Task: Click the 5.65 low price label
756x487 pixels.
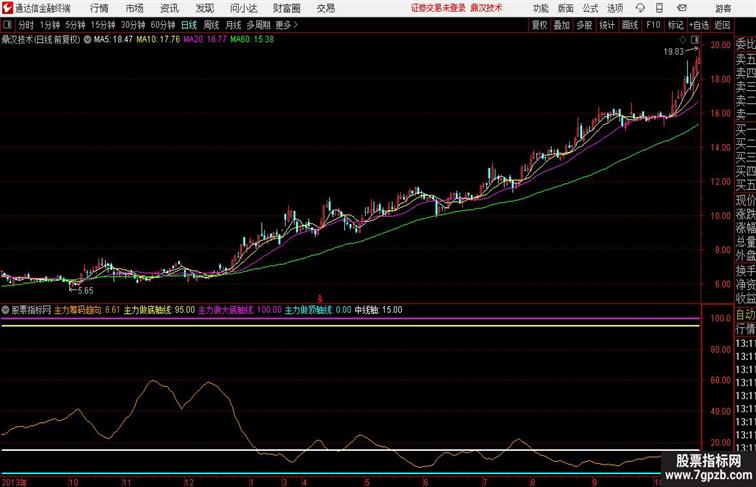Action: [85, 291]
